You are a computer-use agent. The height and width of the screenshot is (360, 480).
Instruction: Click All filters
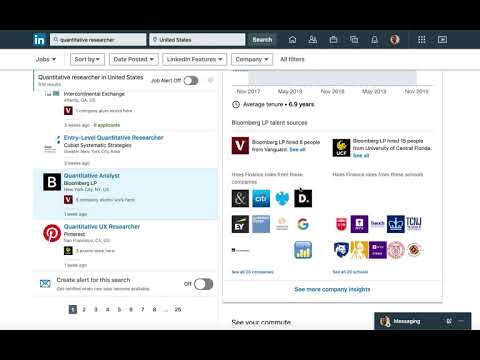click(292, 59)
